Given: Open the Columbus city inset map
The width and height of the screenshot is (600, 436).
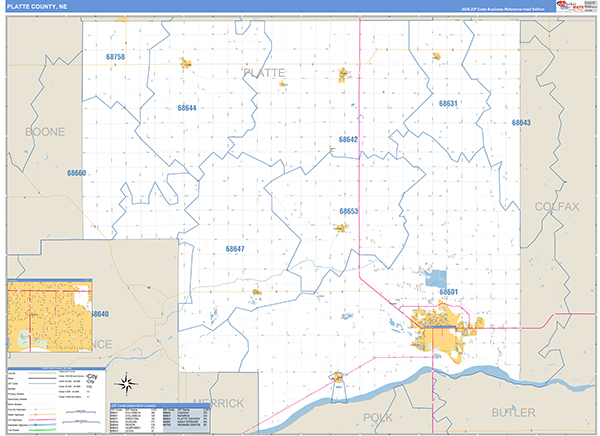Looking at the screenshot, I should point(50,315).
